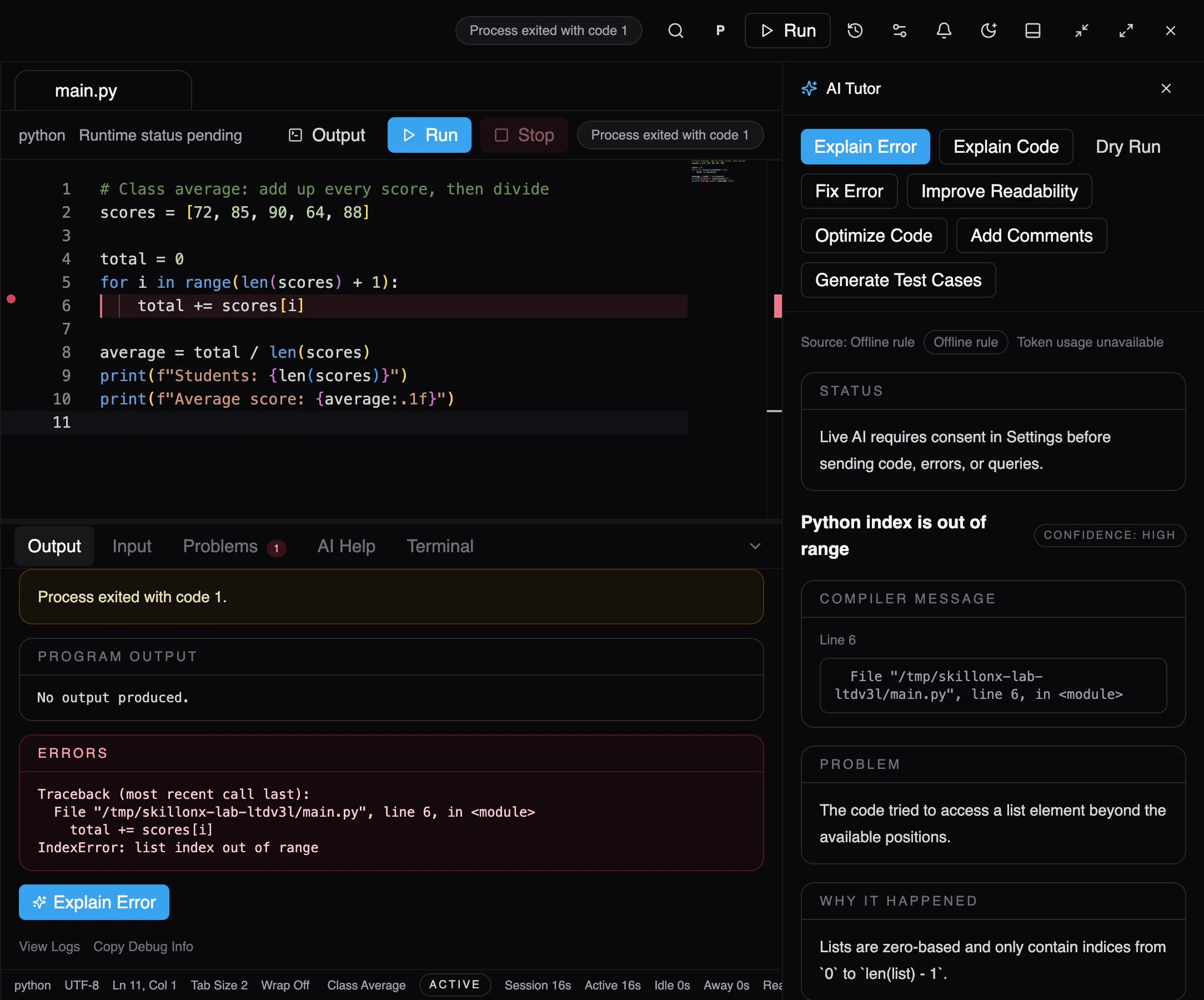The width and height of the screenshot is (1204, 1000).
Task: Click 'Ln 11, Col 1' in status bar
Action: click(144, 984)
